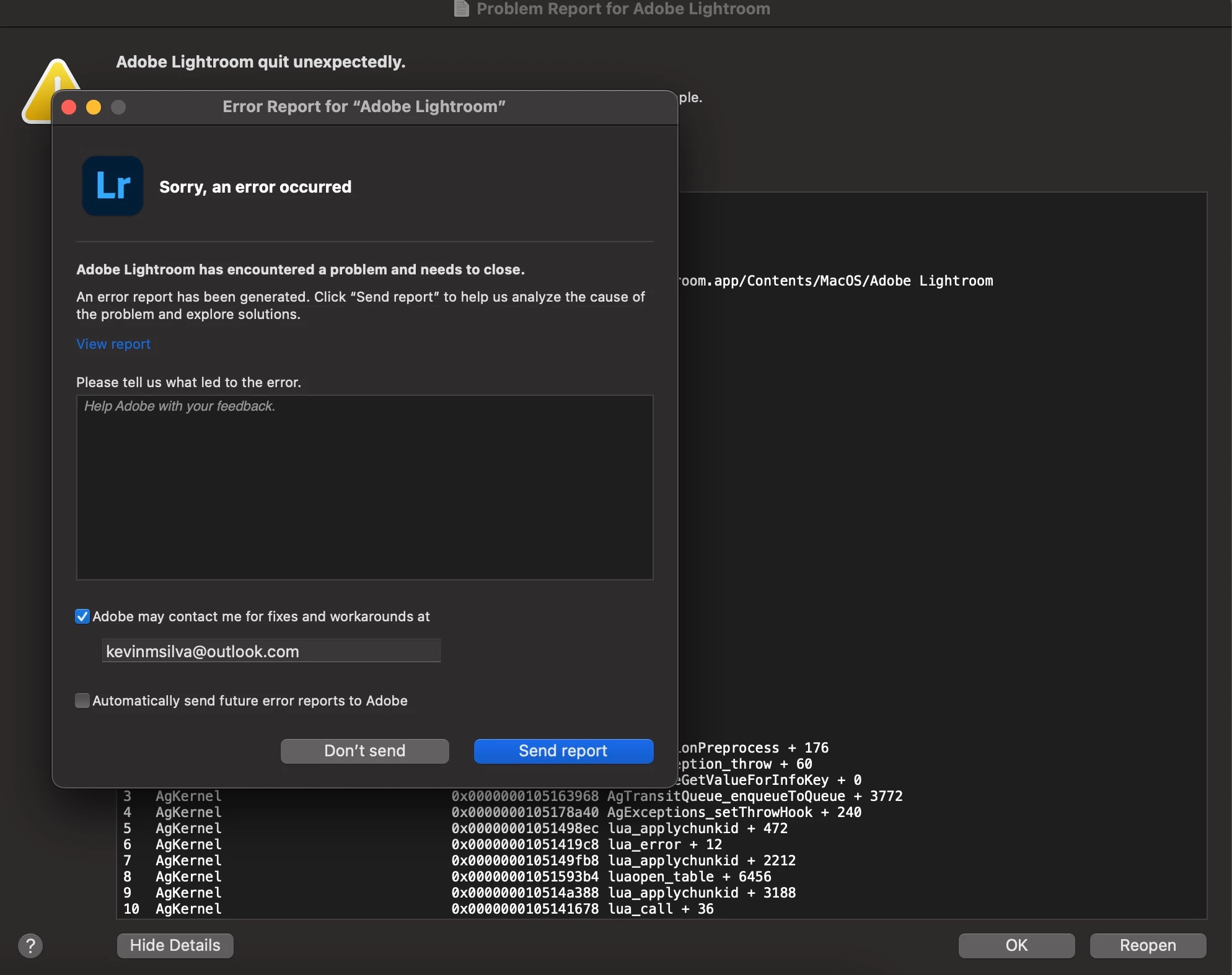Close the Error Report dialog with the red button
Image resolution: width=1232 pixels, height=975 pixels.
(x=69, y=107)
